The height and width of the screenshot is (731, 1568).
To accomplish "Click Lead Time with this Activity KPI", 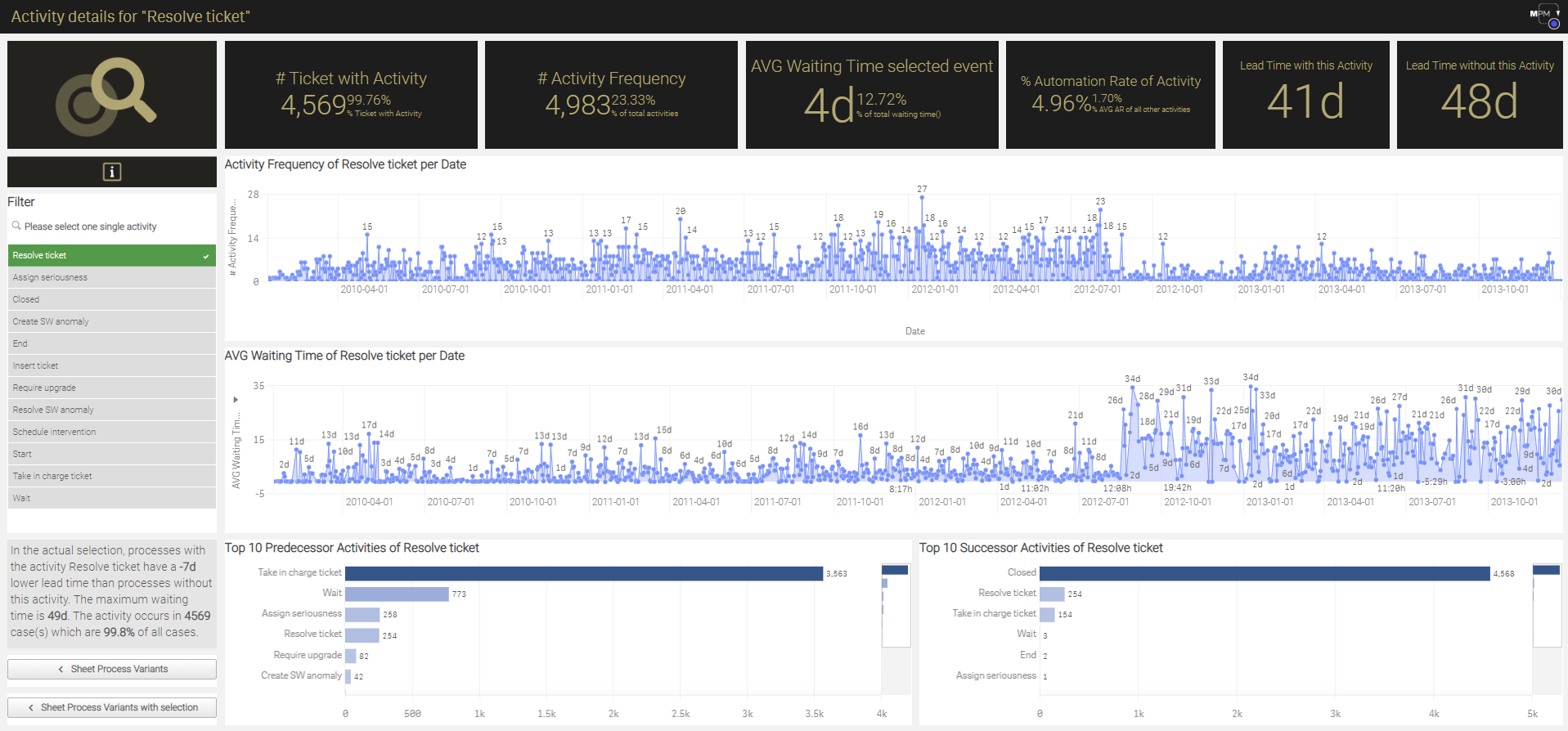I will click(x=1305, y=95).
